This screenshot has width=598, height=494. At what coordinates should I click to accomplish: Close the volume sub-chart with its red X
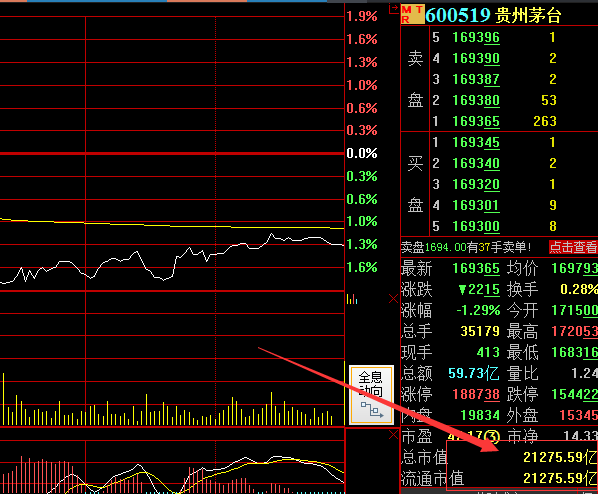pos(393,299)
